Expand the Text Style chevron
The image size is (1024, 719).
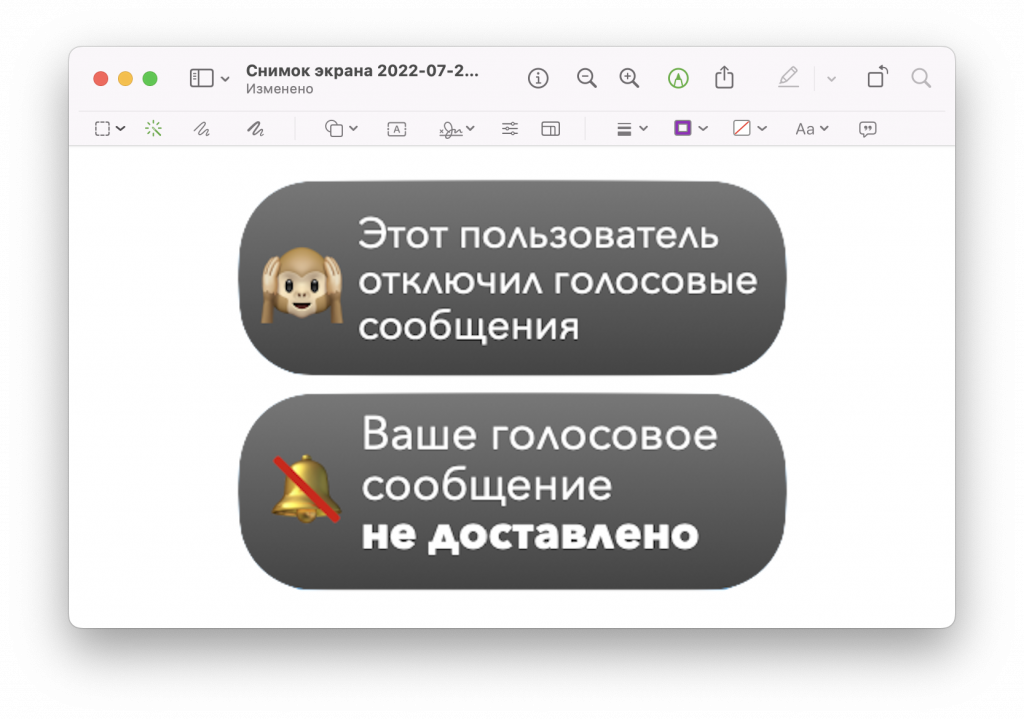(x=824, y=129)
